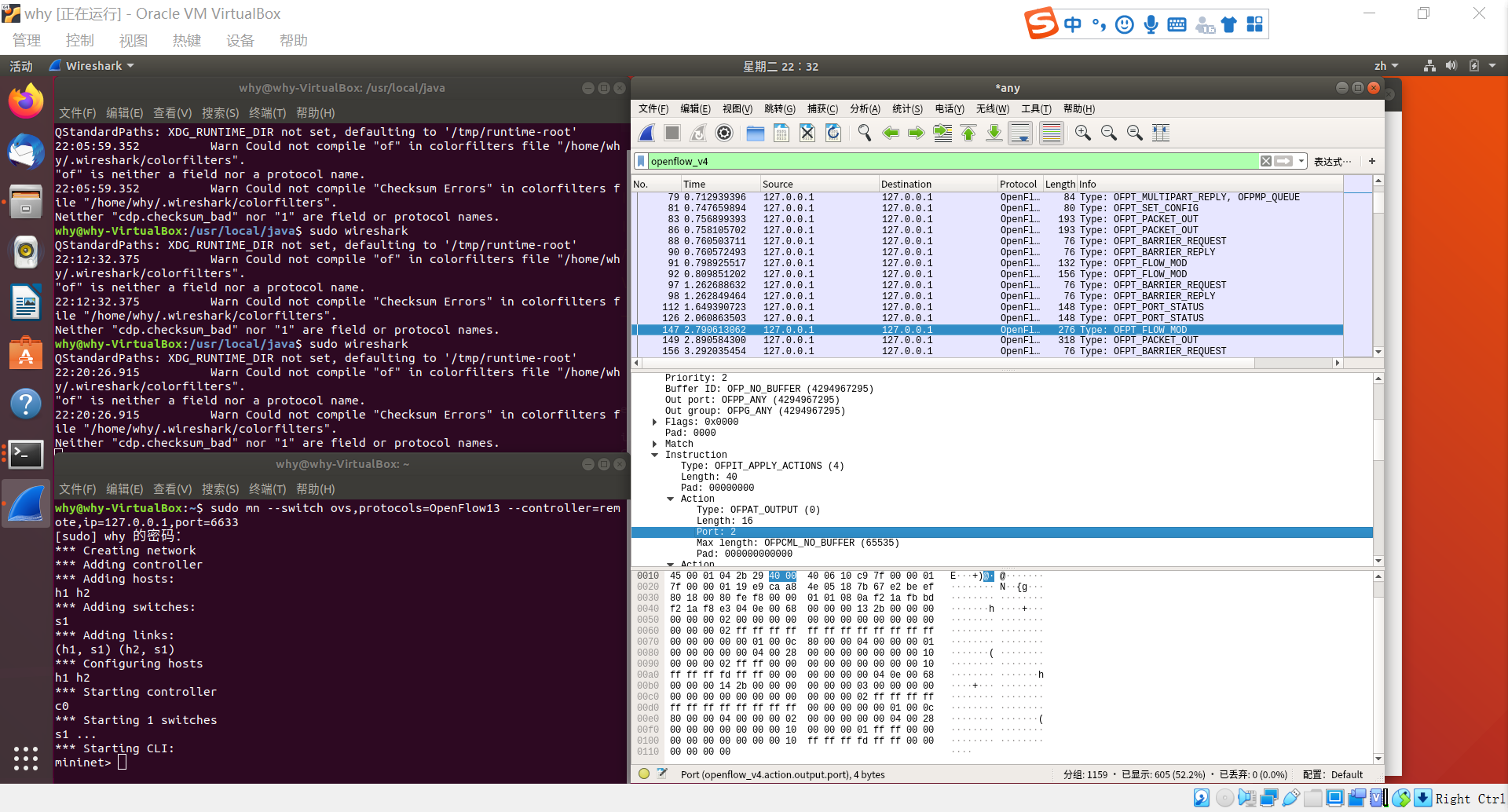
Task: Open the Wireshark 统计(S) menu
Action: (907, 109)
